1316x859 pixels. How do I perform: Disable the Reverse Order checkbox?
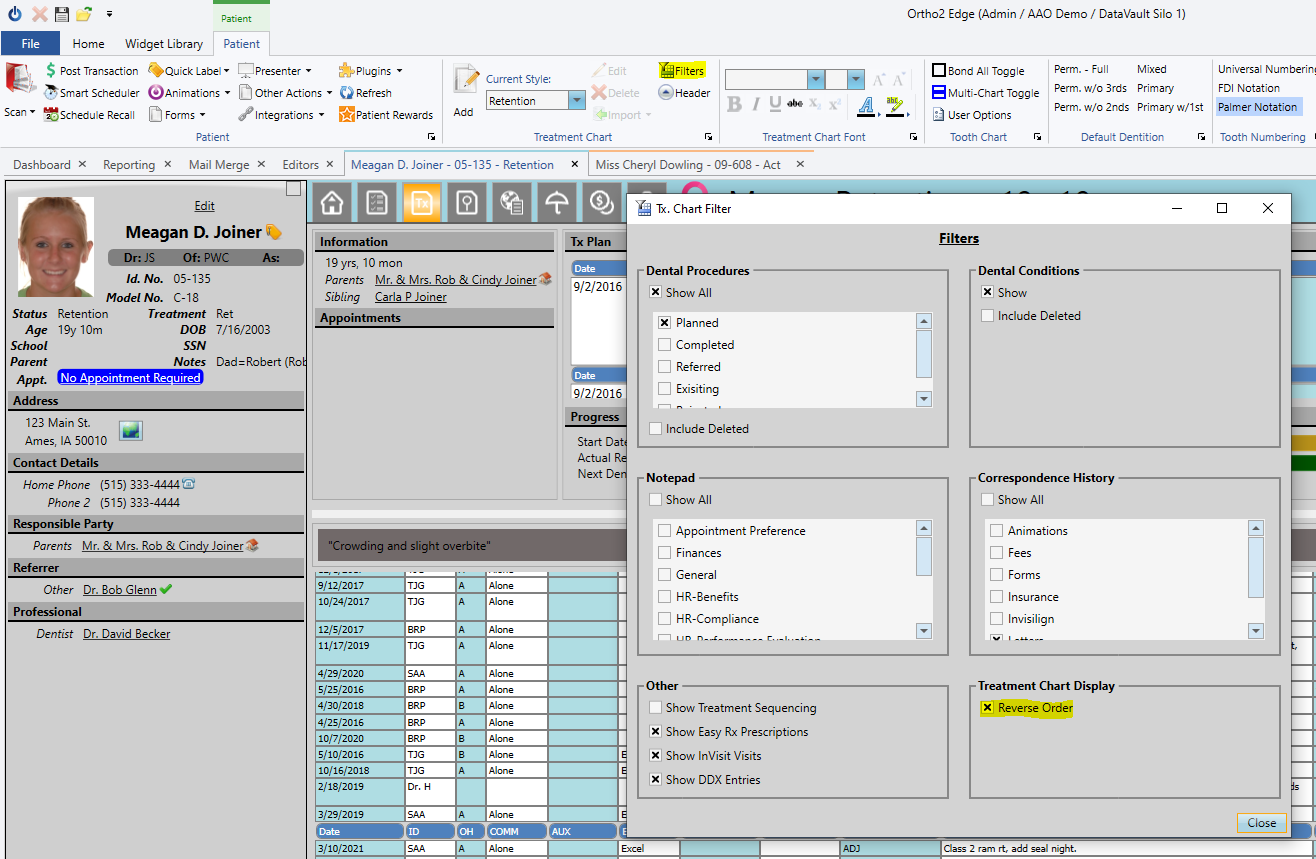coord(987,708)
